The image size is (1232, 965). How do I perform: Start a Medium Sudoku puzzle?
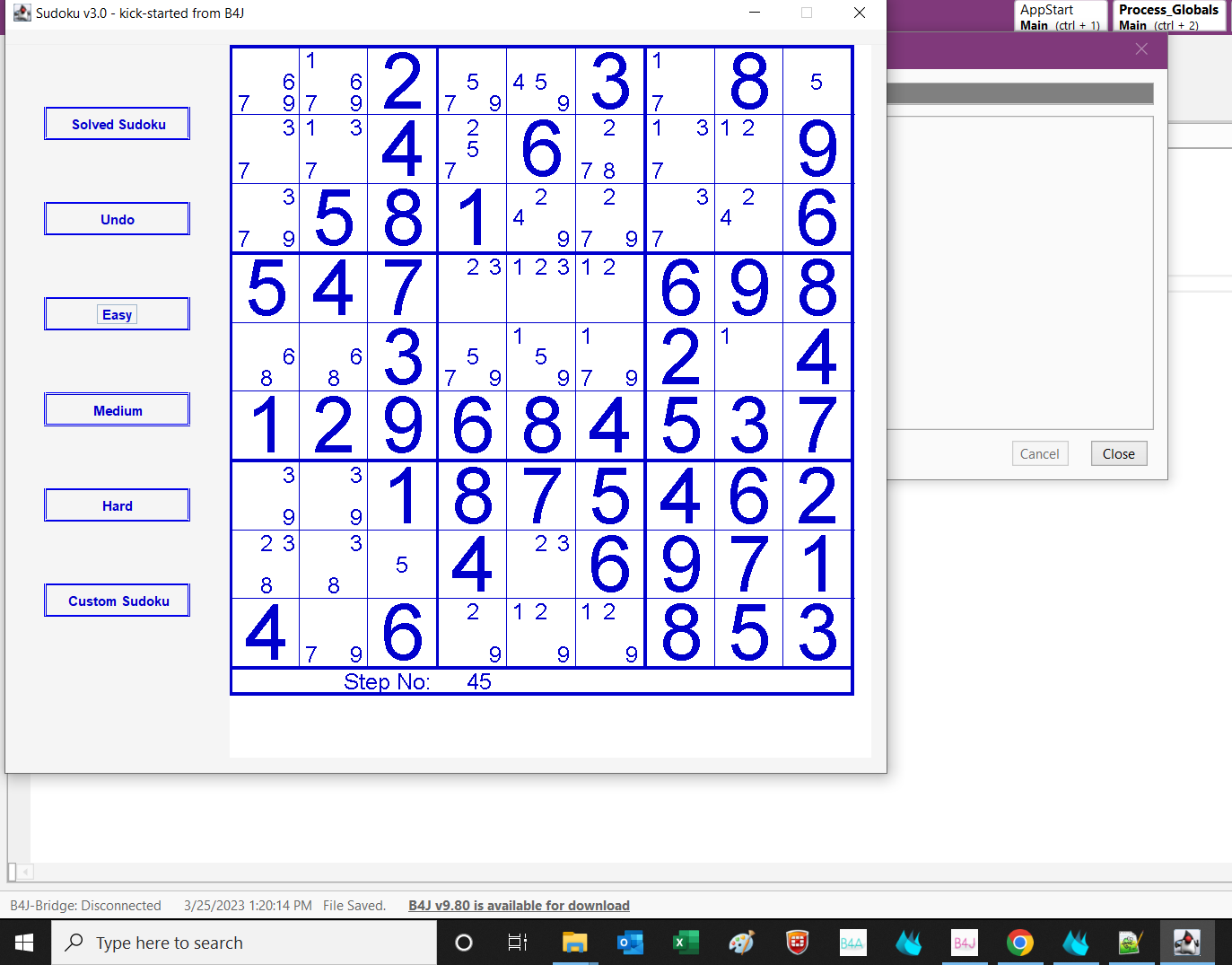point(118,410)
